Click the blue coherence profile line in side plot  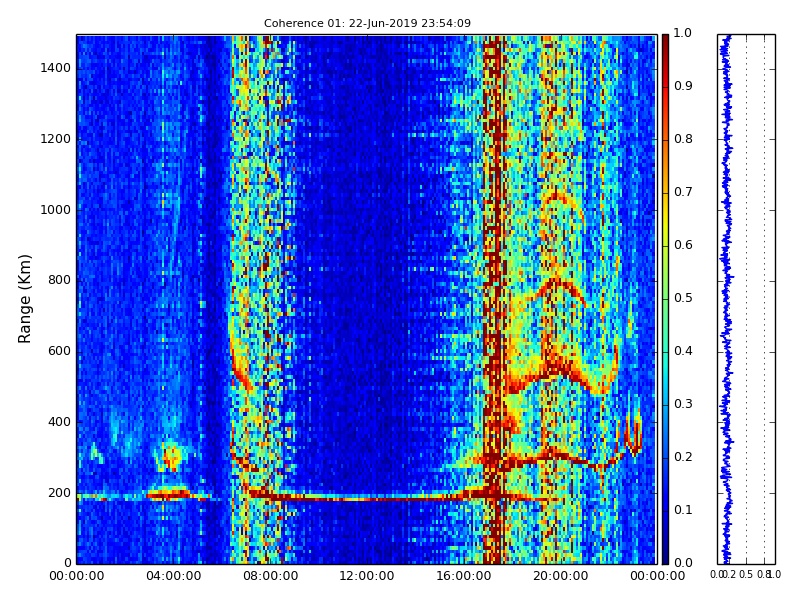pyautogui.click(x=726, y=299)
